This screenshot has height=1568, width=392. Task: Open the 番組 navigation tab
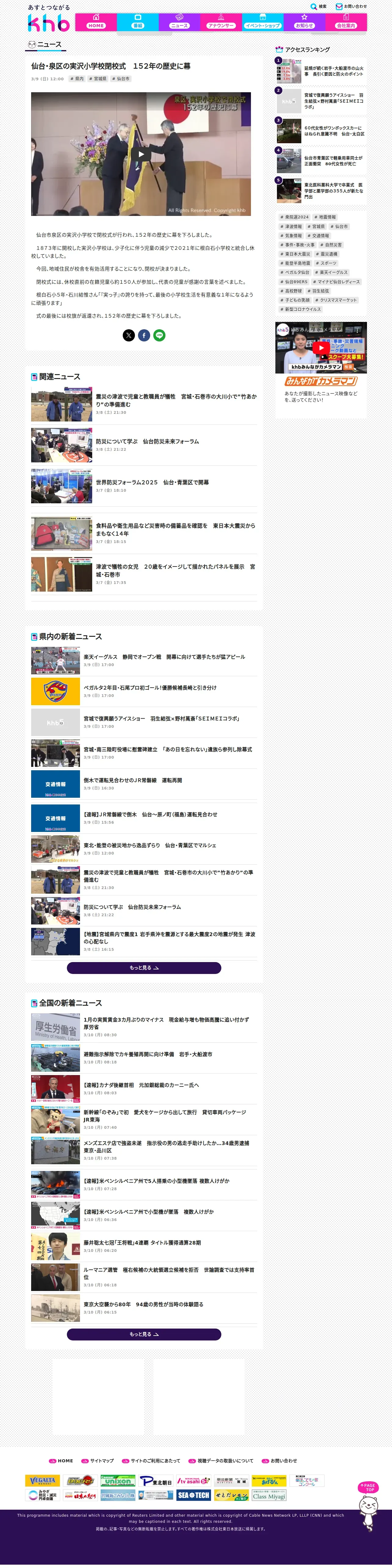[x=138, y=22]
